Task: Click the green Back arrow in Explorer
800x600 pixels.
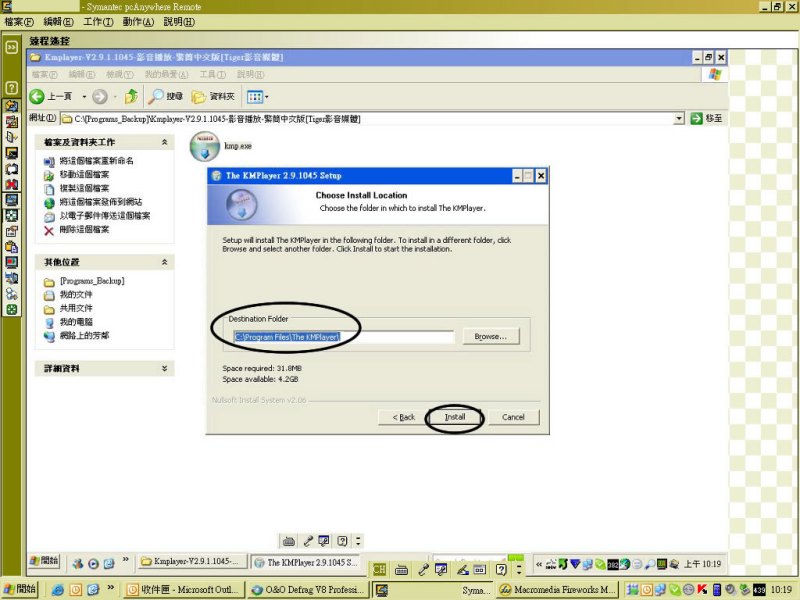Action: [37, 96]
